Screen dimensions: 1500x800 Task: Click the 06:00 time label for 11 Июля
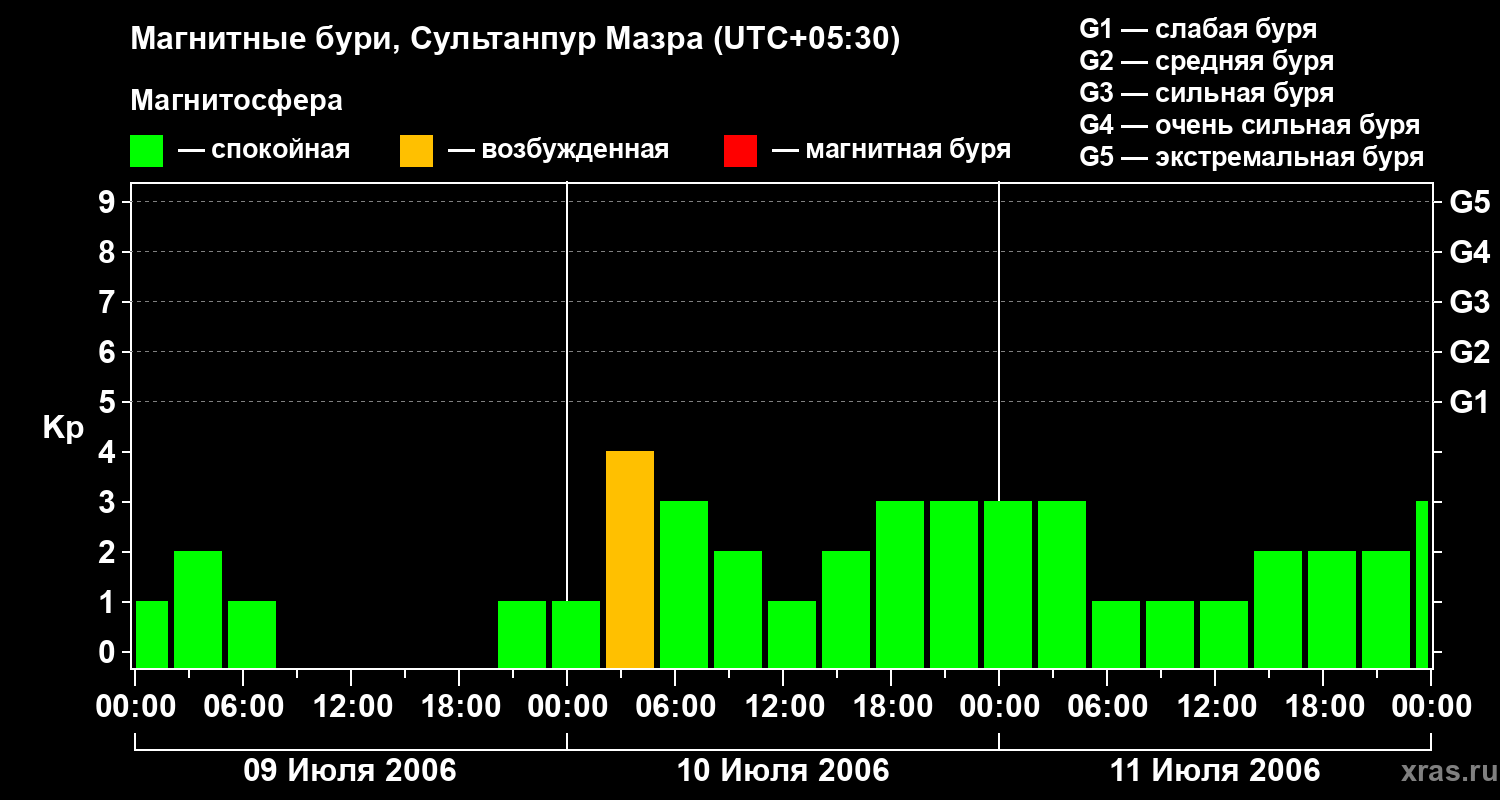(x=1107, y=707)
